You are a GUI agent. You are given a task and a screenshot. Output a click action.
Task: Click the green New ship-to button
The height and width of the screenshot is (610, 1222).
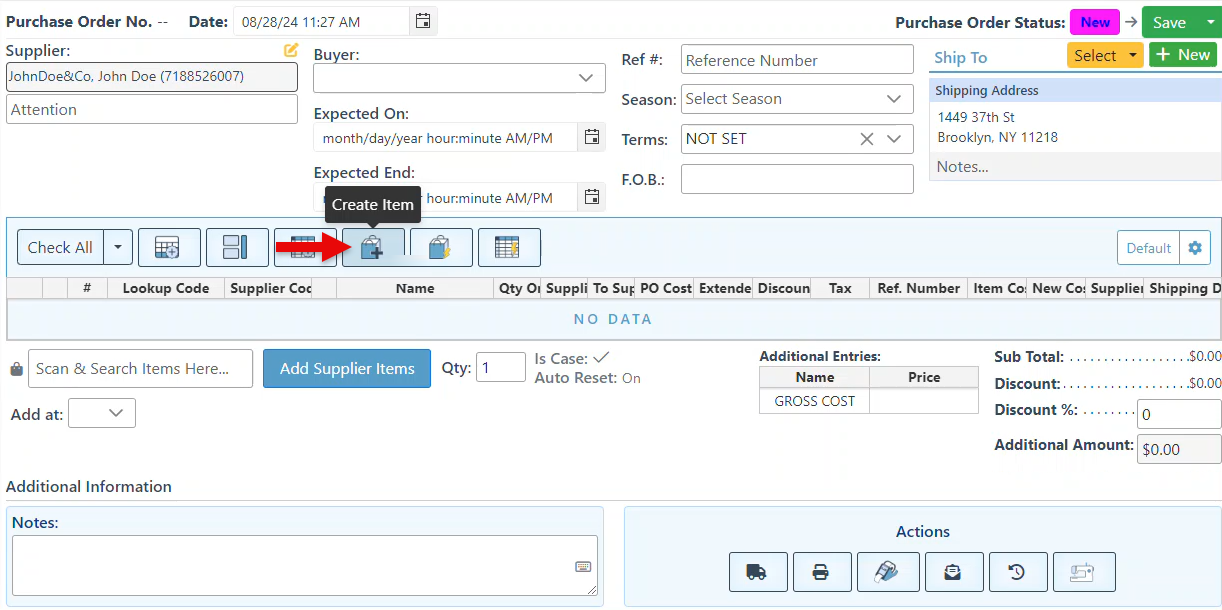[x=1182, y=55]
